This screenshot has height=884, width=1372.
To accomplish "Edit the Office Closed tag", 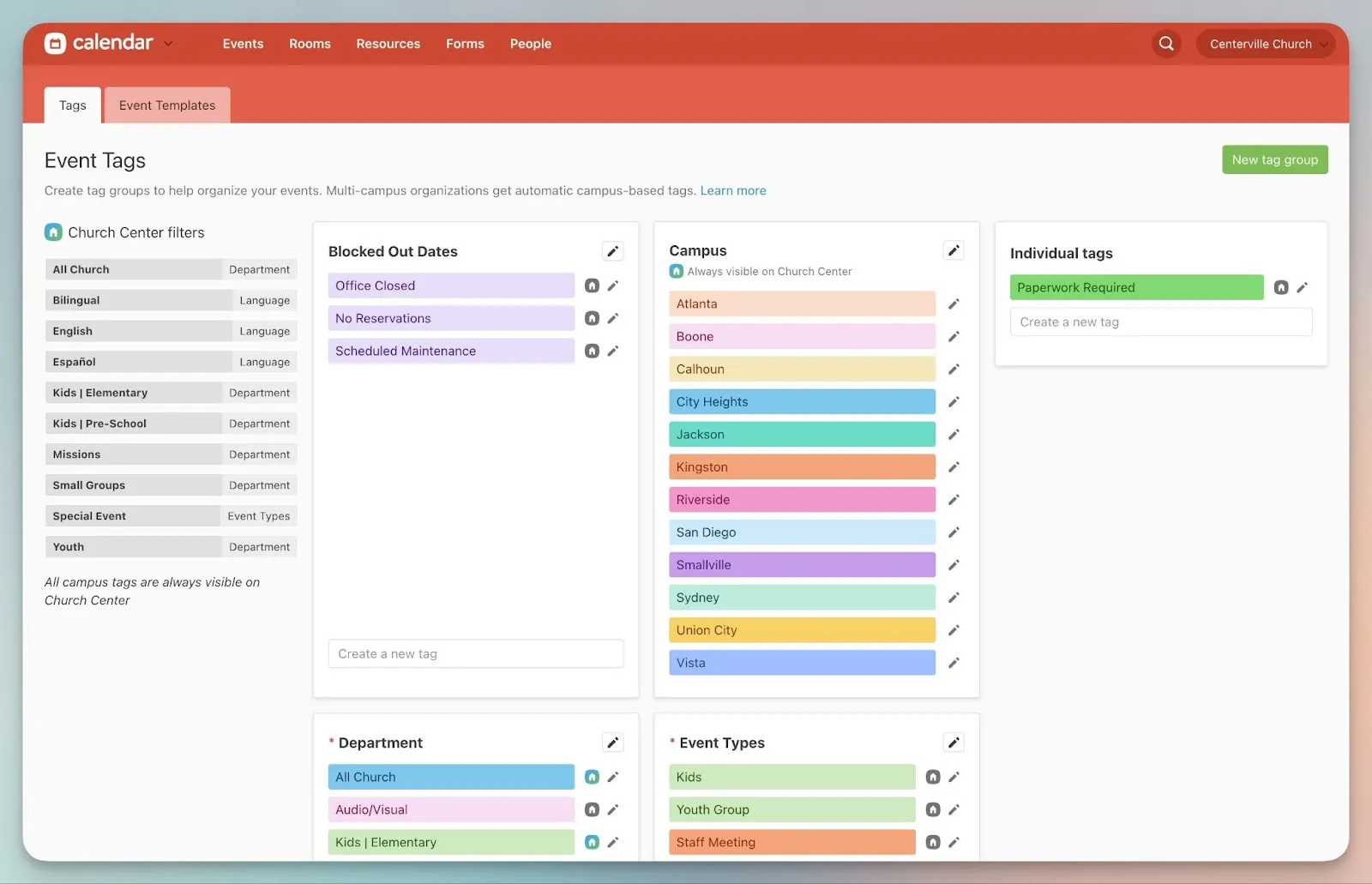I will (613, 286).
